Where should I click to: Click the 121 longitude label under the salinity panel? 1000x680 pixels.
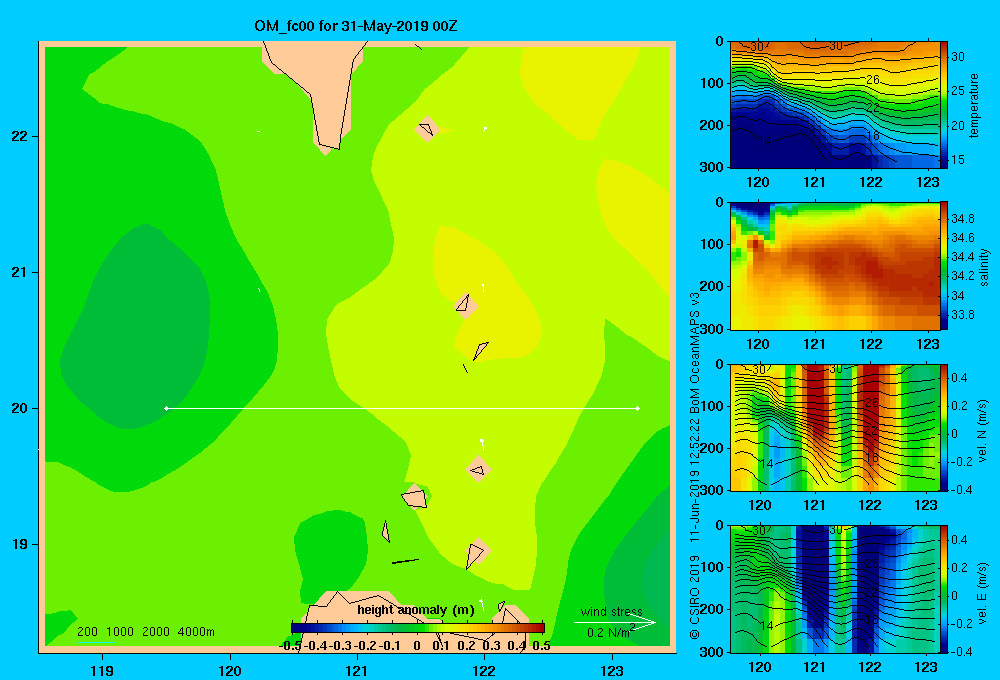coord(814,344)
